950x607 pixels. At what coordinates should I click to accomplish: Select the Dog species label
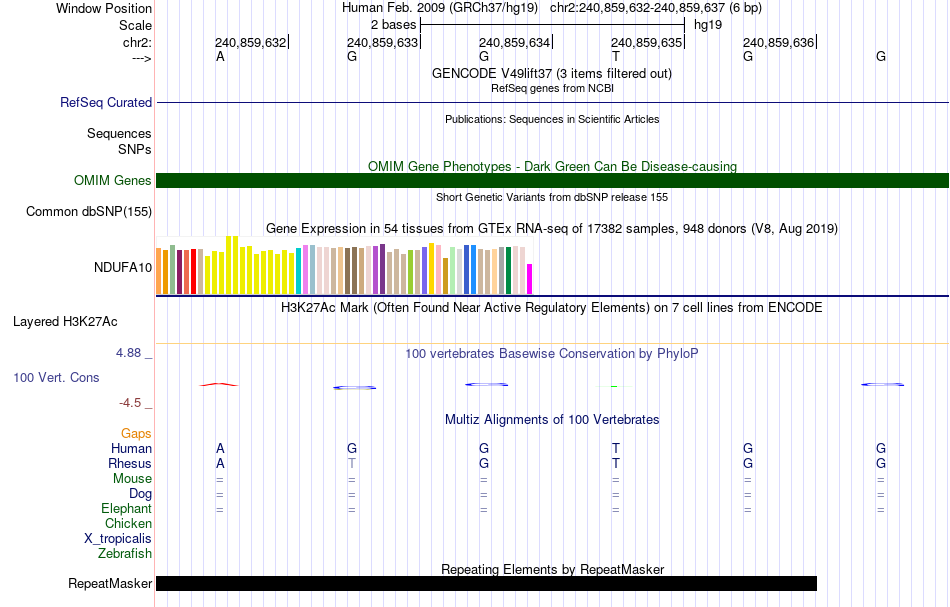140,494
